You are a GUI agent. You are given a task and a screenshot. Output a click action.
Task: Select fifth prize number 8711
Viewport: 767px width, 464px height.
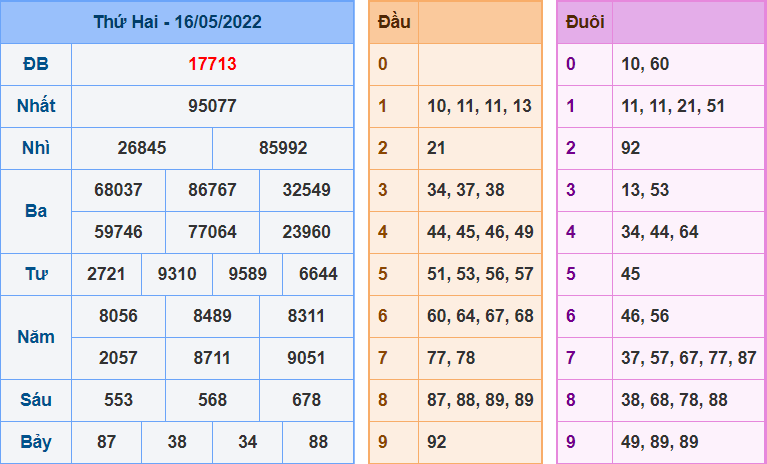click(212, 358)
